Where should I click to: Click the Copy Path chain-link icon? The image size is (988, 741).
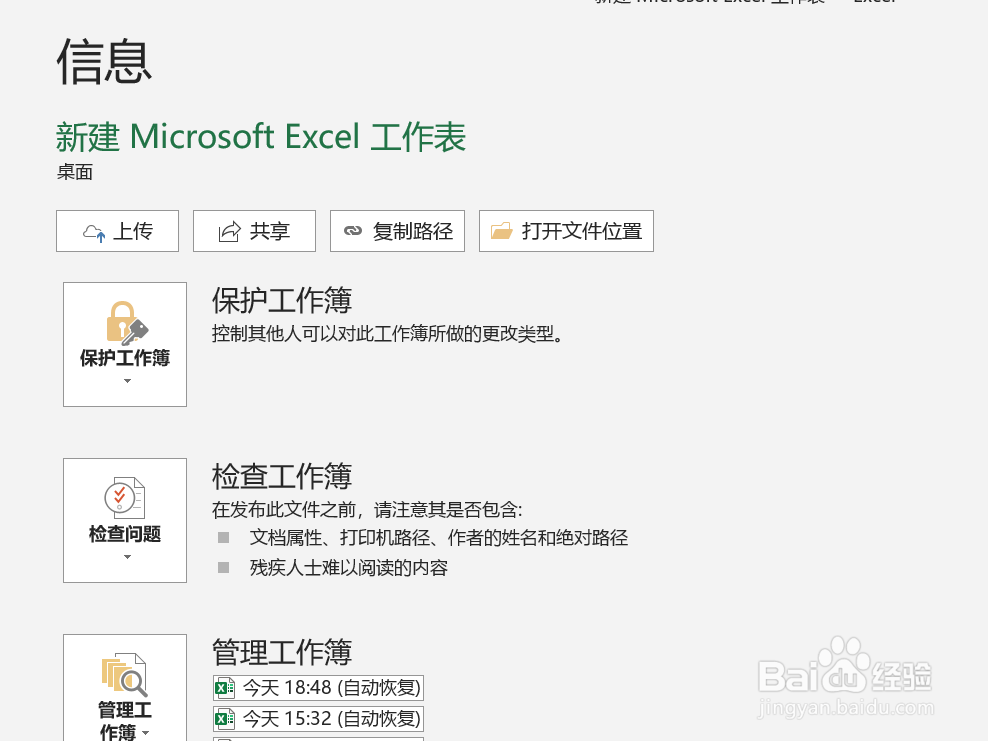[353, 231]
